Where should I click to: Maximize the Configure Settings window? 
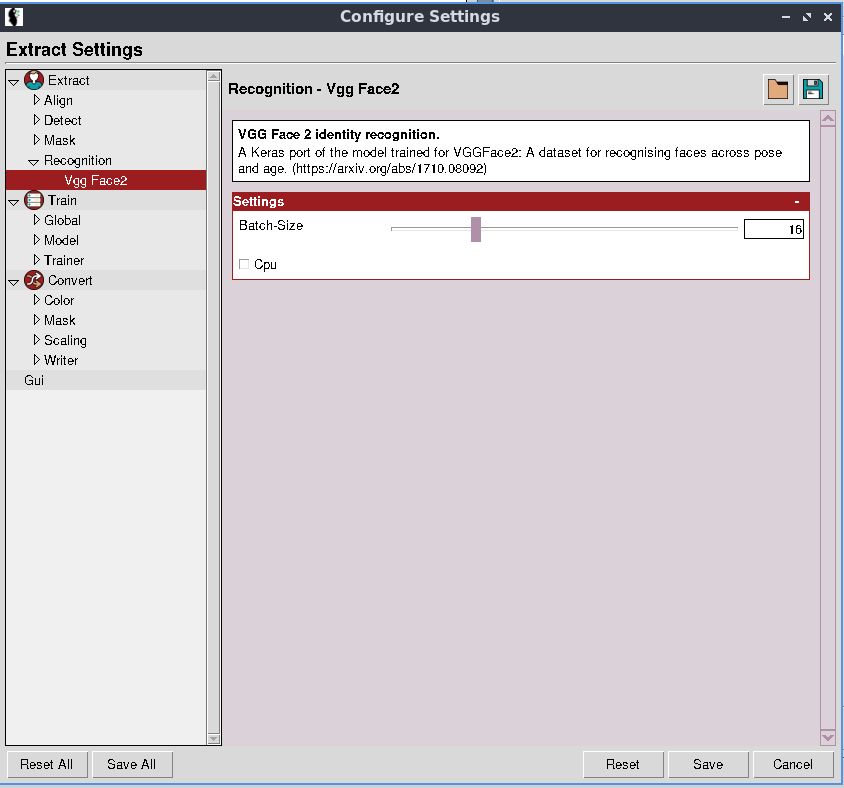click(x=807, y=17)
